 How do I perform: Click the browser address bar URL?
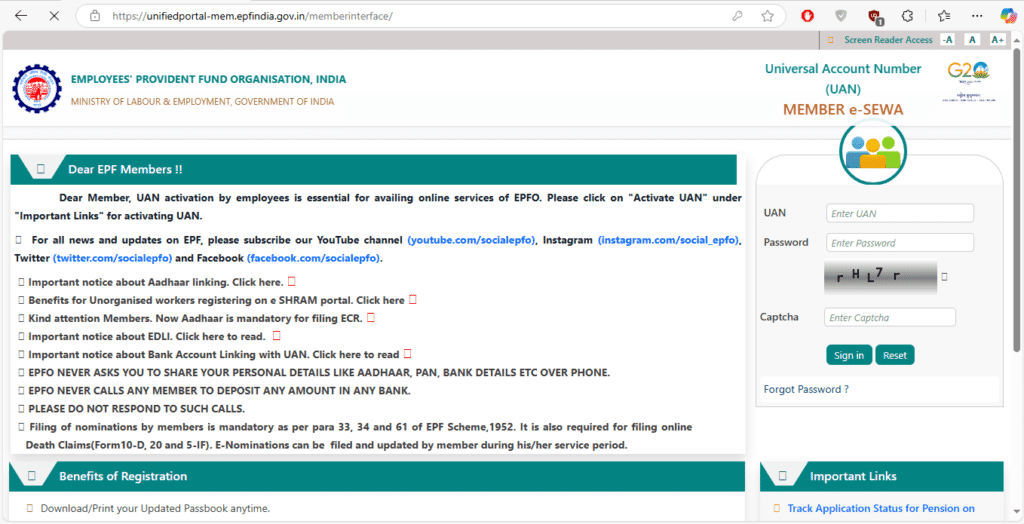point(252,16)
